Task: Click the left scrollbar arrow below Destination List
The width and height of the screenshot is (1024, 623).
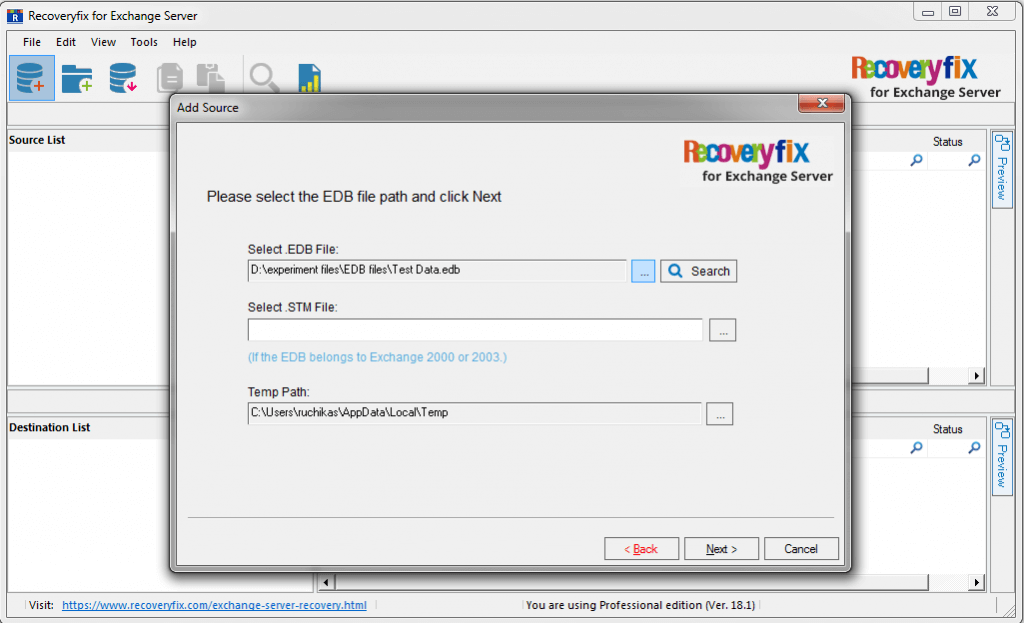Action: click(325, 581)
